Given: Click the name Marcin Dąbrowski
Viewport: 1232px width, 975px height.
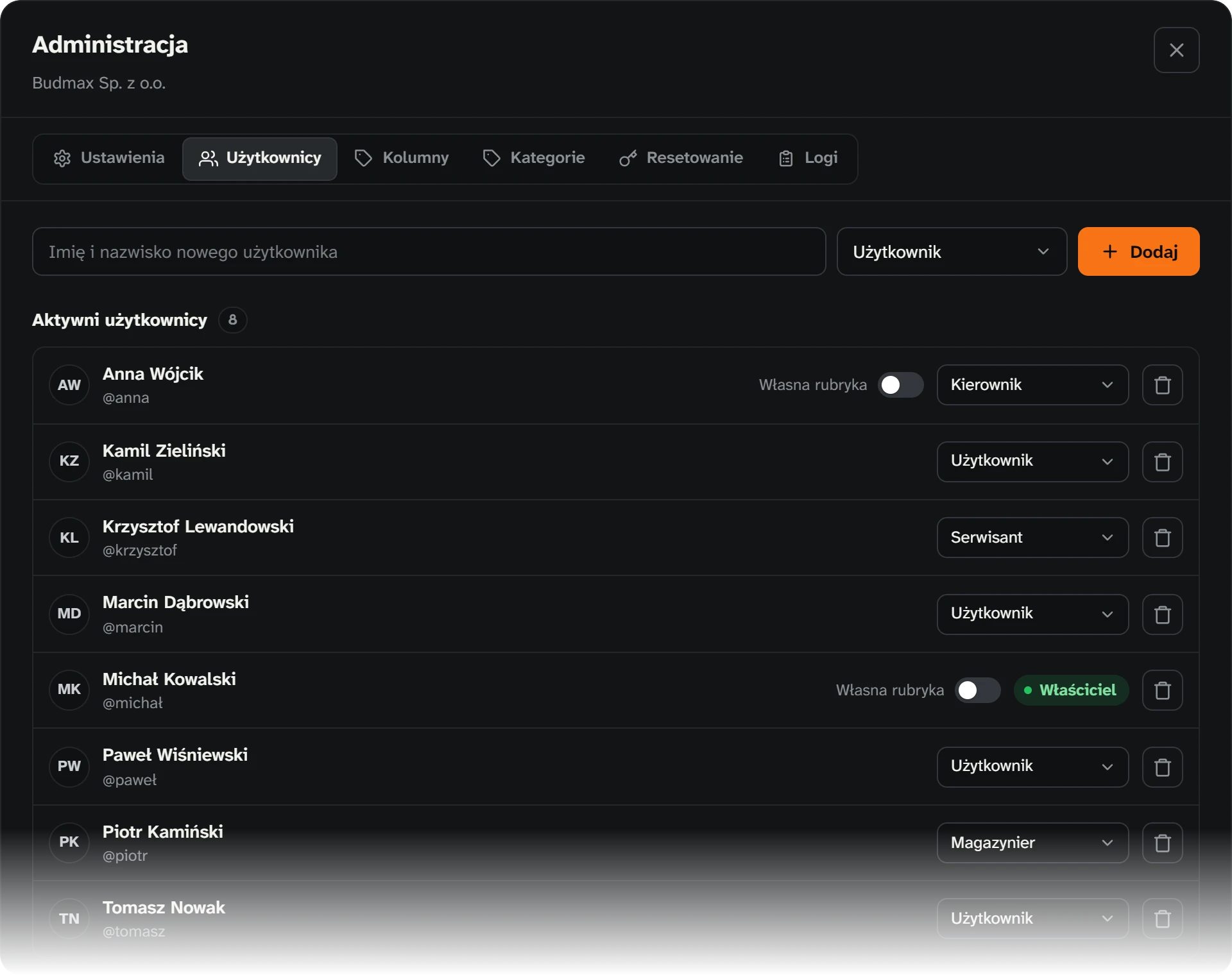Looking at the screenshot, I should point(176,602).
